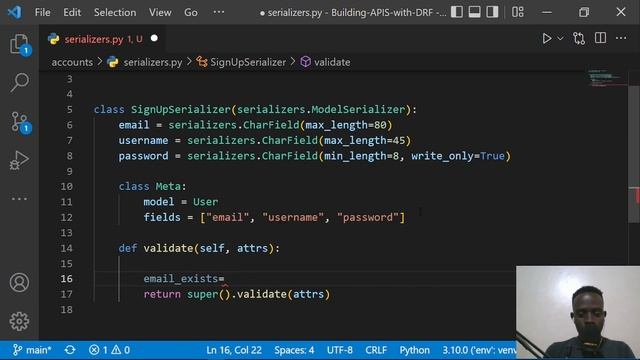
Task: Open the Run and Debug view
Action: pyautogui.click(x=19, y=160)
